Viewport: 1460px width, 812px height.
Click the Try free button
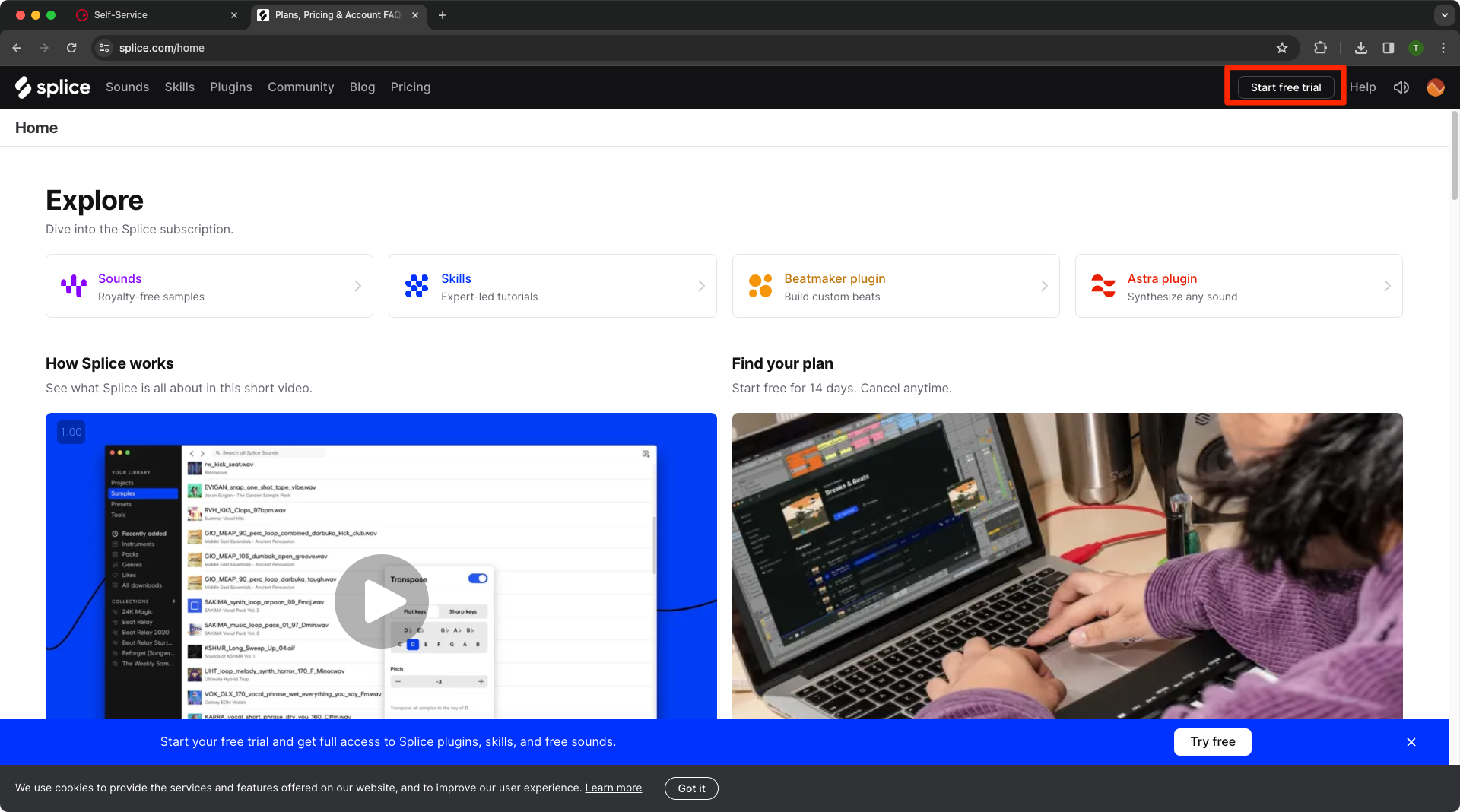(1213, 742)
